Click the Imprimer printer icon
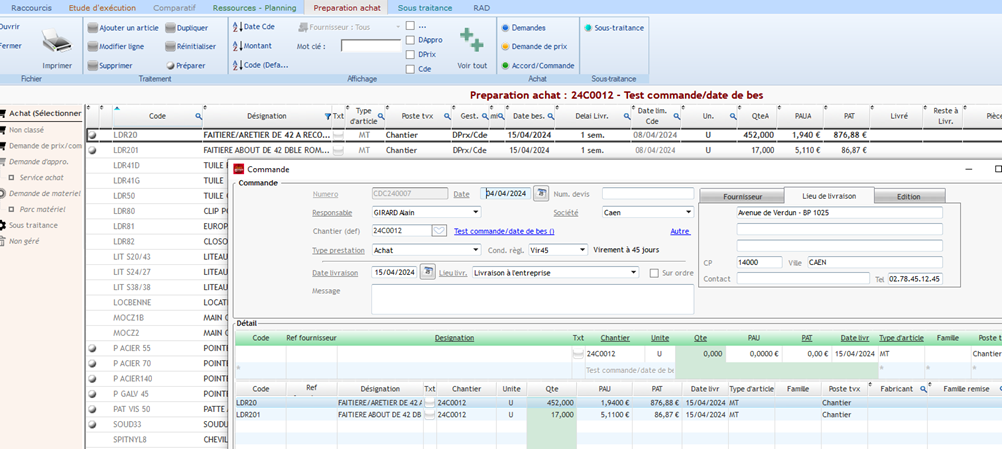Screen dimensions: 1002x449 (56, 42)
